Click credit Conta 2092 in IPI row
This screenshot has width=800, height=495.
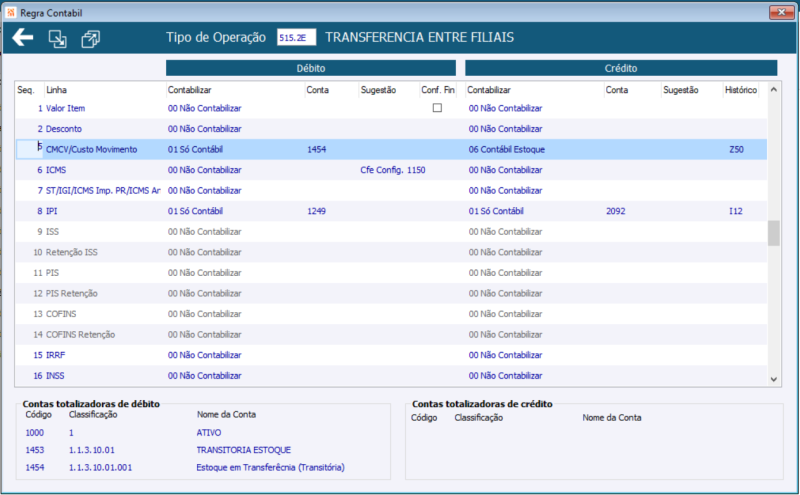click(x=615, y=211)
